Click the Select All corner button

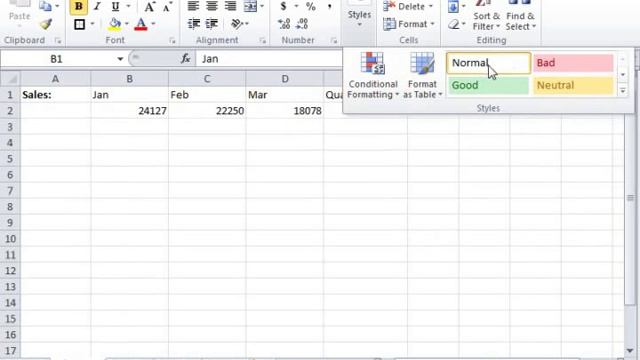pyautogui.click(x=10, y=78)
